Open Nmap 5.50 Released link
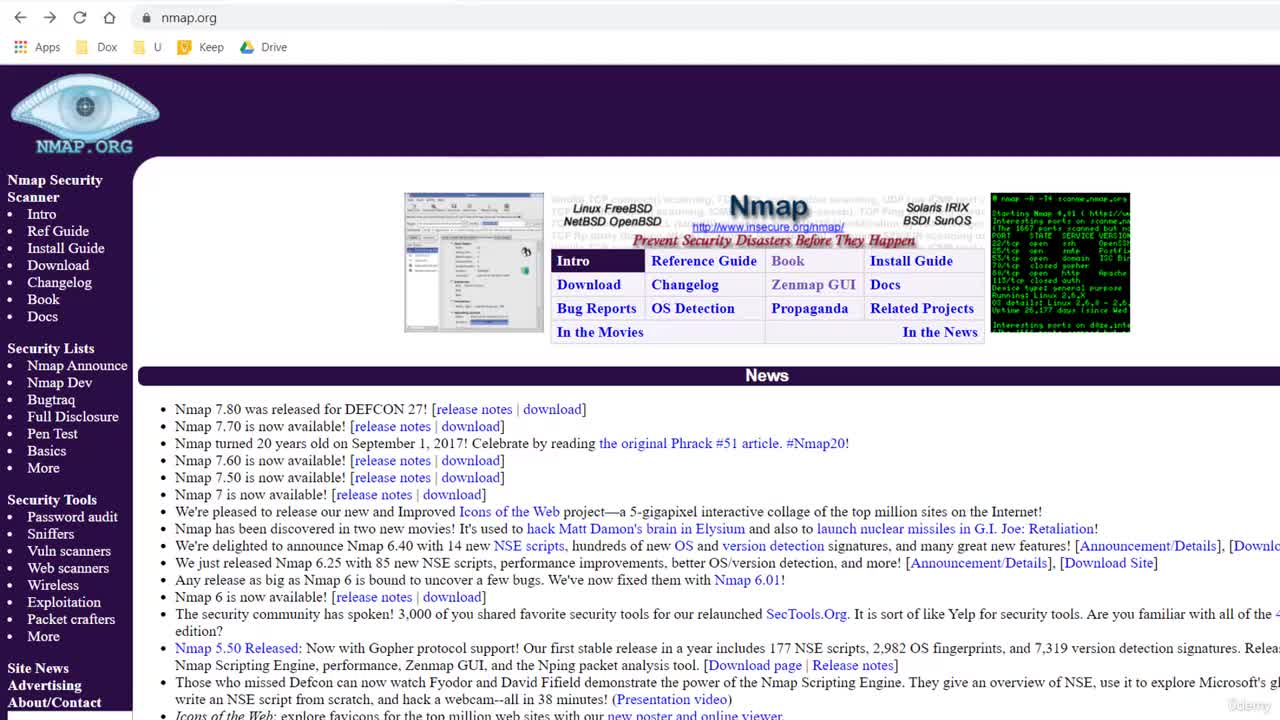This screenshot has width=1280, height=720. 237,648
